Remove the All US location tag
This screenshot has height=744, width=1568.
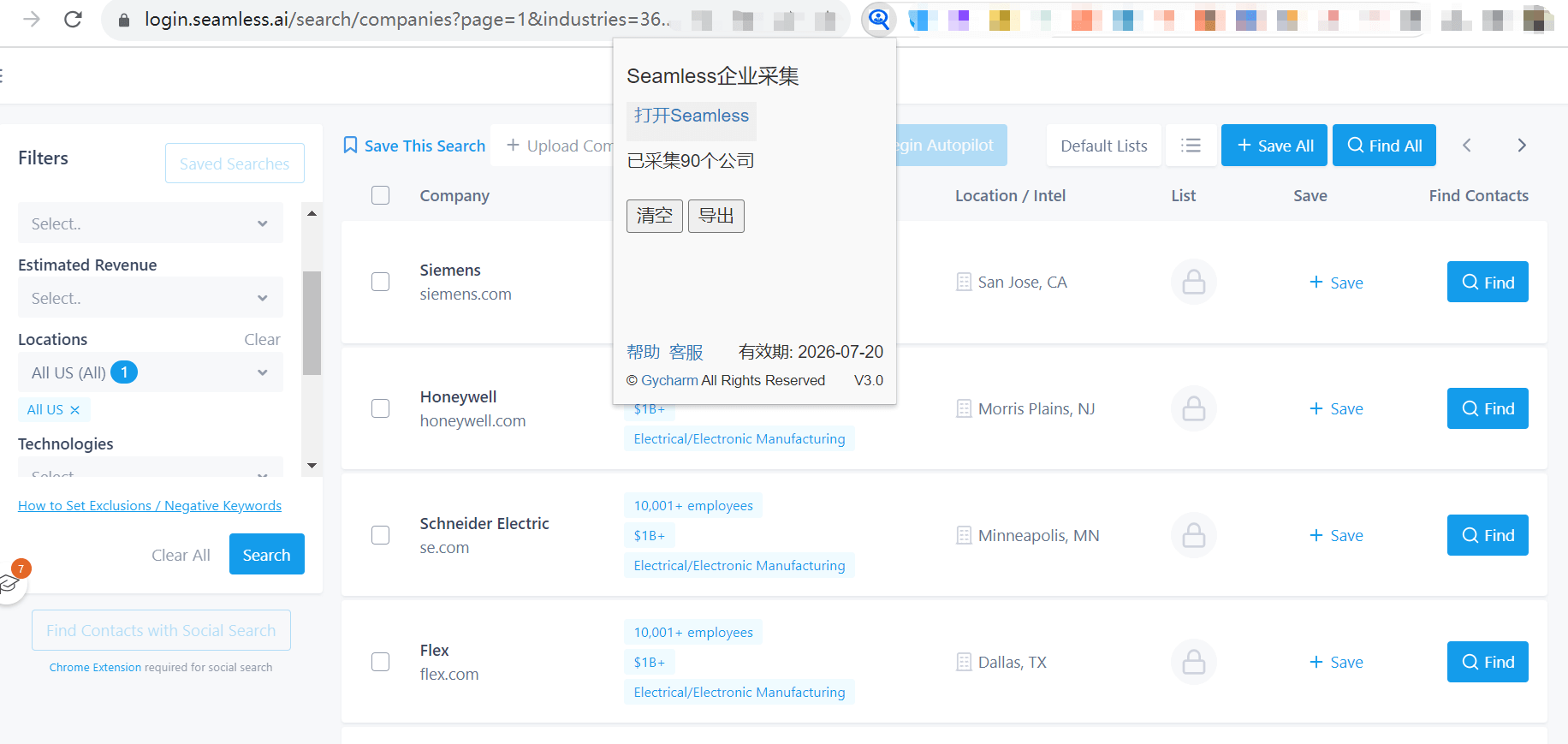(75, 410)
